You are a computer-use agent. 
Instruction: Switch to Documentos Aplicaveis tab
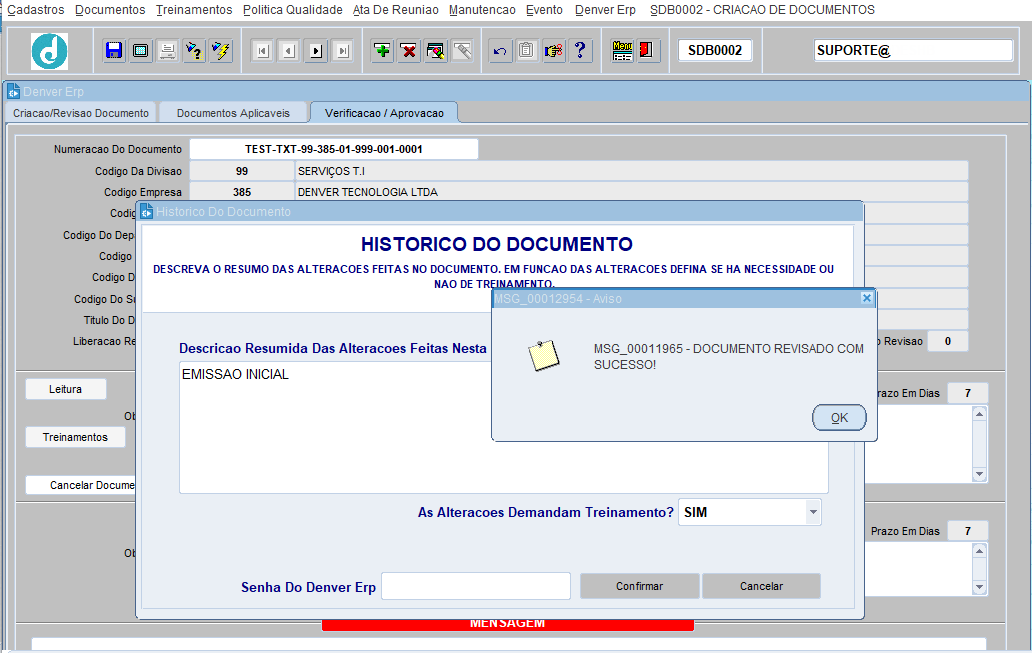pos(233,113)
